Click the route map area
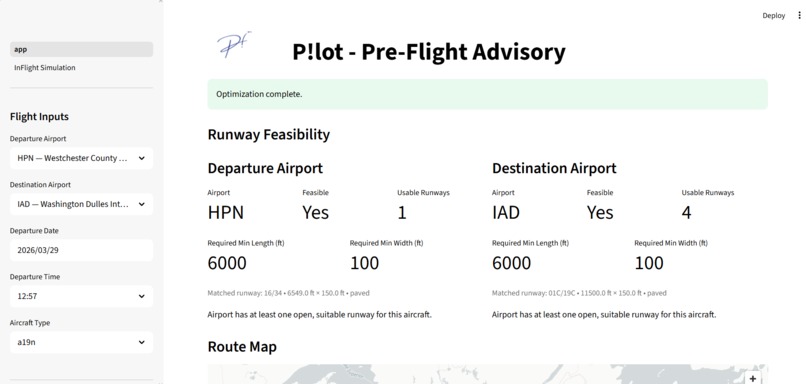This screenshot has width=806, height=384. (487, 374)
